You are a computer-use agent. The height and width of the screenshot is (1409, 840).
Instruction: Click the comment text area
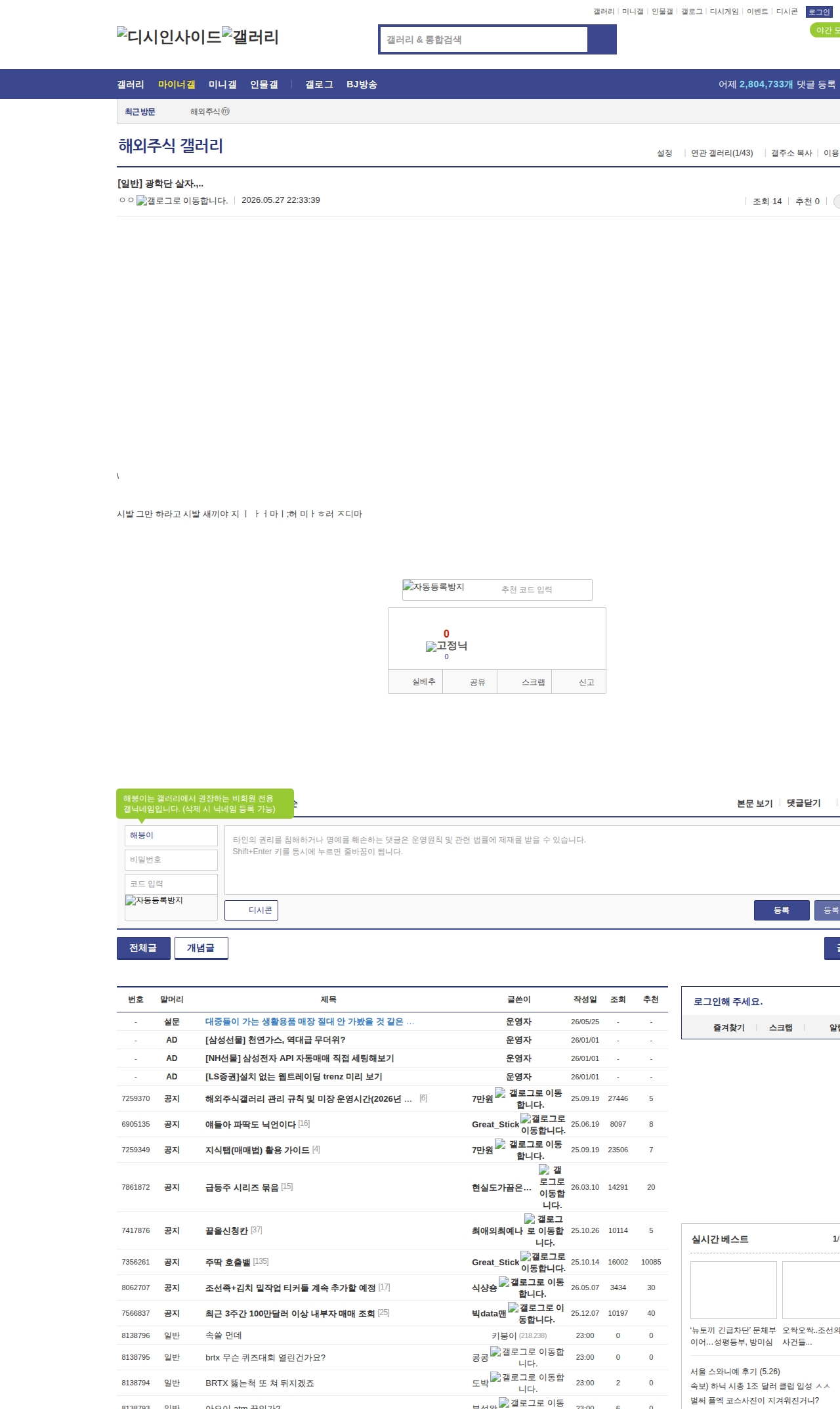click(x=532, y=860)
